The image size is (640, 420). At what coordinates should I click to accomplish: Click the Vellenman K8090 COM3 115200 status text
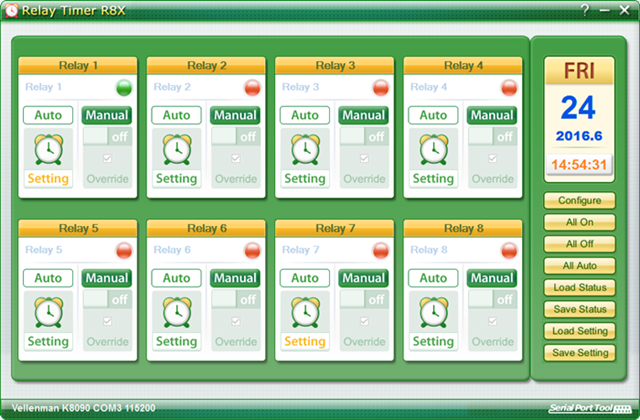83,408
